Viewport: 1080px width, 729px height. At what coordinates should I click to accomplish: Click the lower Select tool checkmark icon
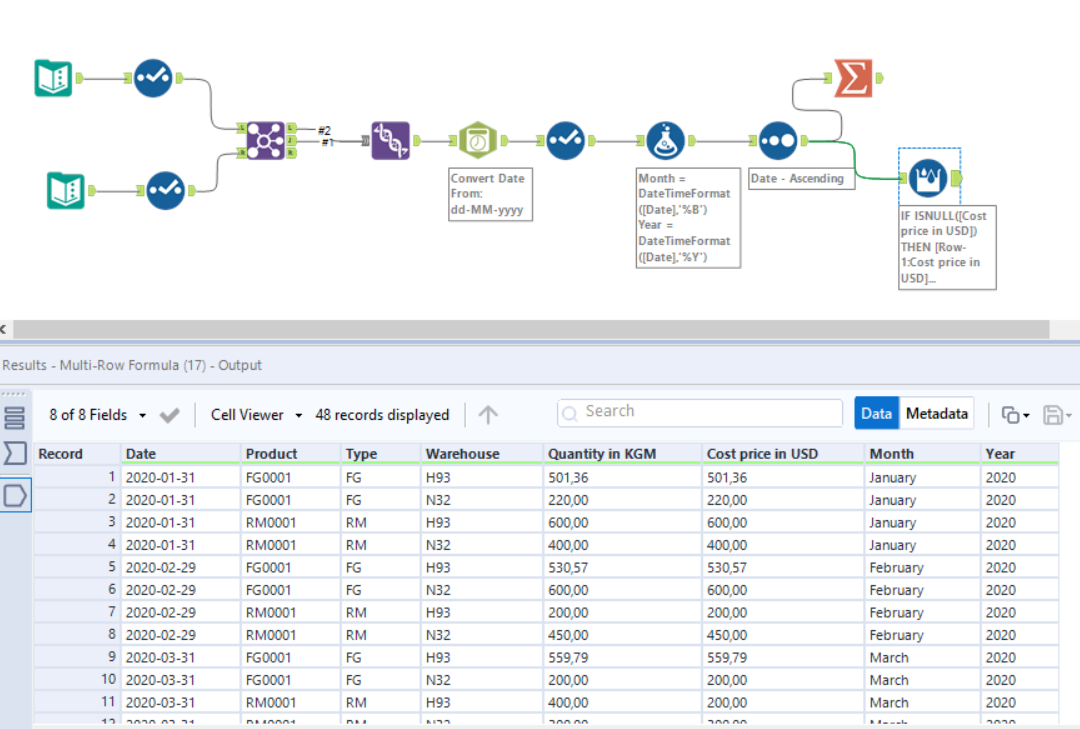[x=165, y=190]
